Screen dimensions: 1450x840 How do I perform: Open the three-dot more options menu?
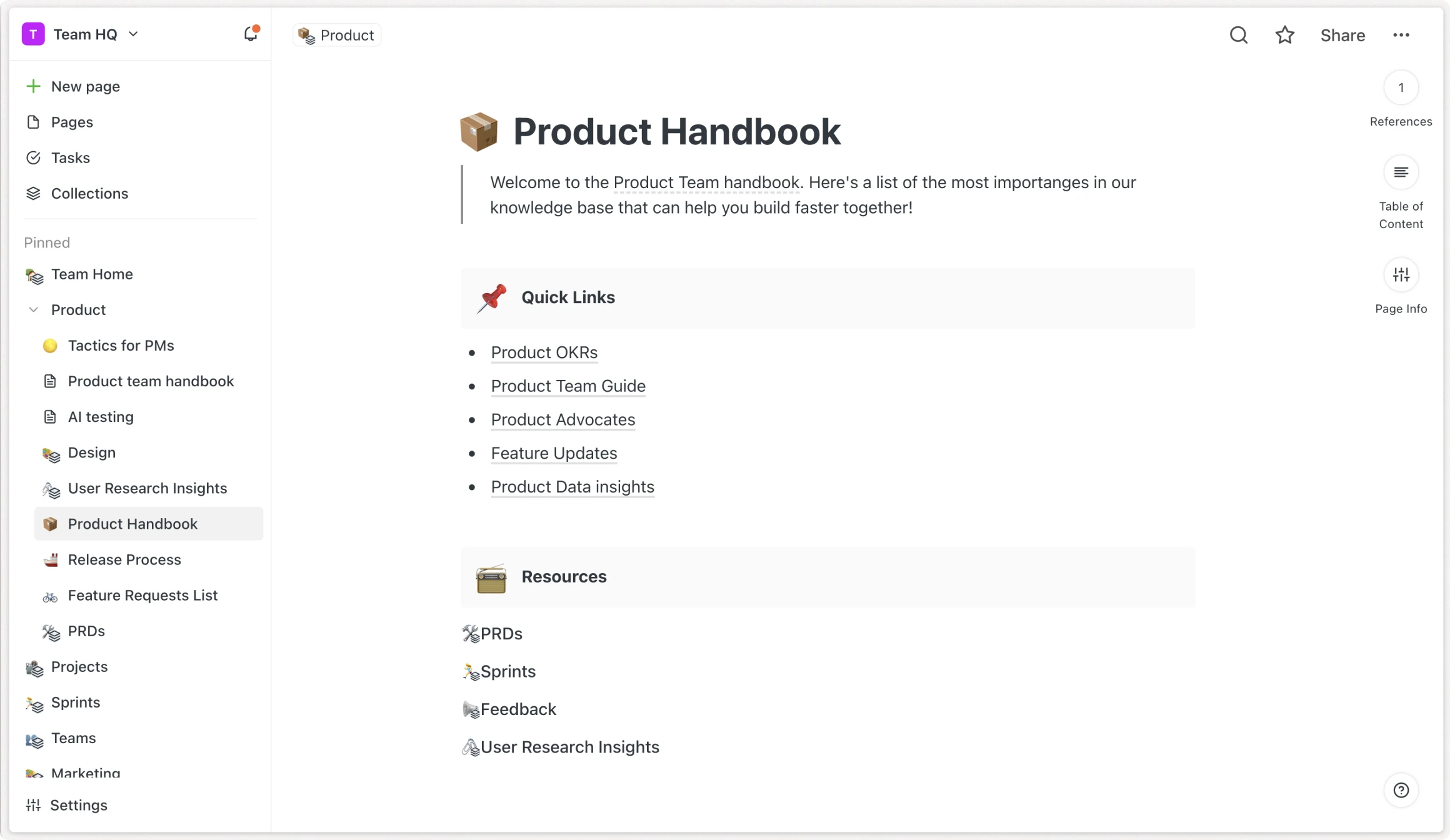1401,35
